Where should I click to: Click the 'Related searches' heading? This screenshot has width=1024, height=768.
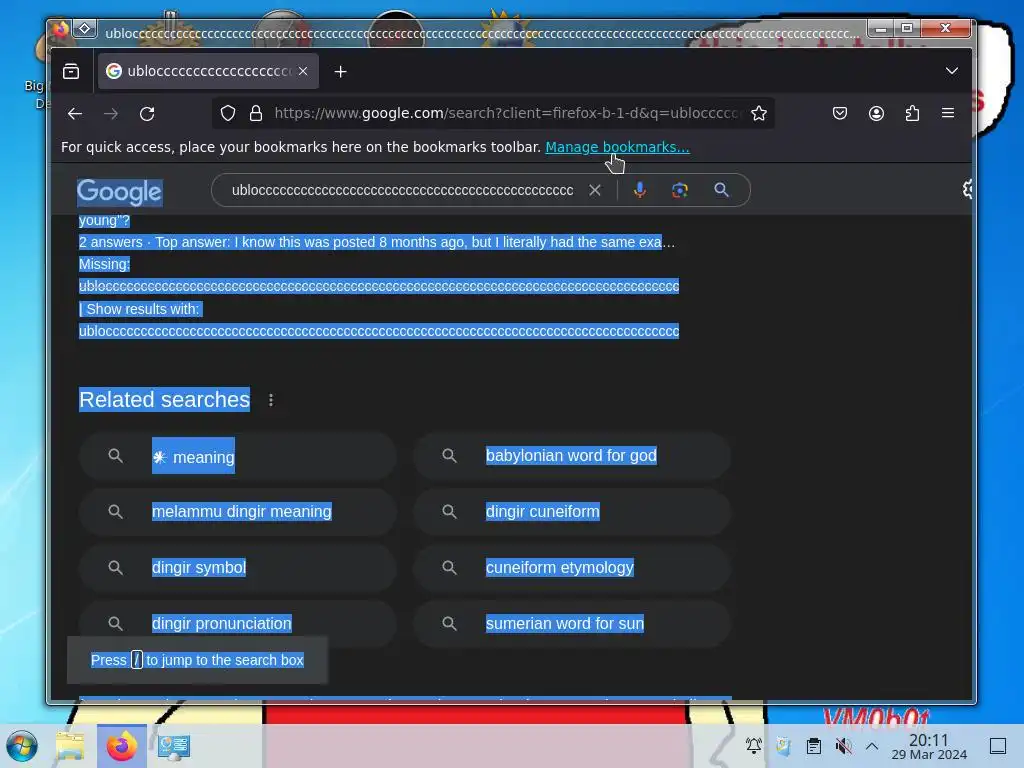tap(165, 400)
